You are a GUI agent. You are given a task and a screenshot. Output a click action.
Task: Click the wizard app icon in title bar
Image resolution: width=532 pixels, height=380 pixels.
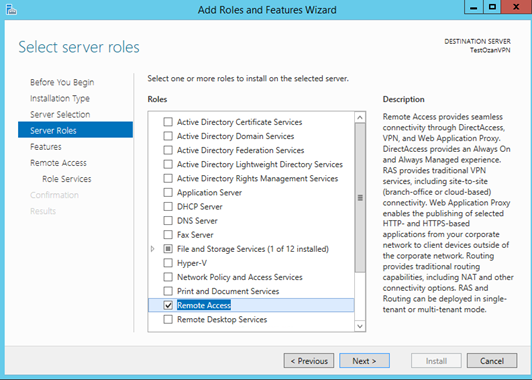[x=11, y=10]
